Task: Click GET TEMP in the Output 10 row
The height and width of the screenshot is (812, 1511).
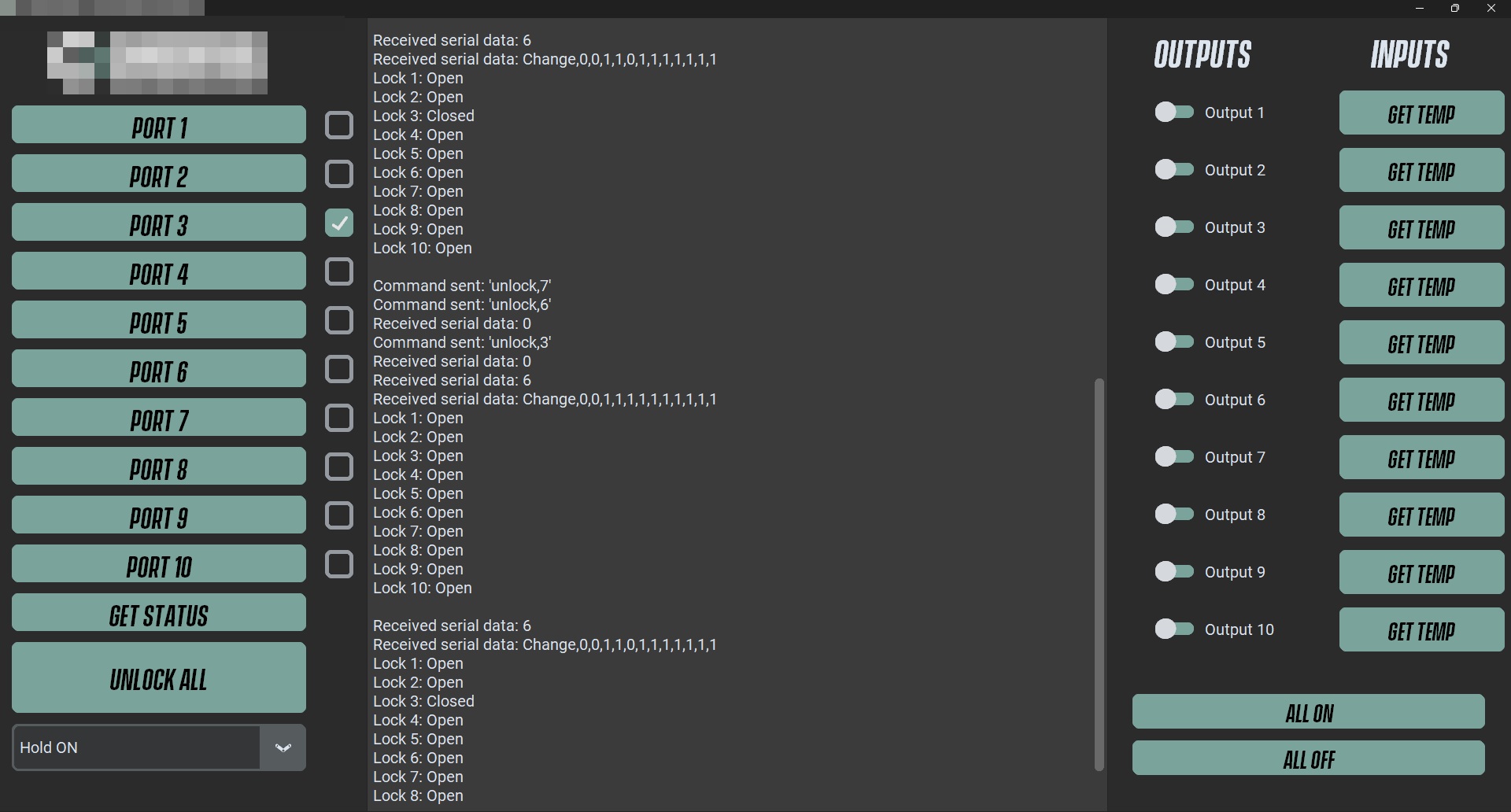Action: 1421,629
